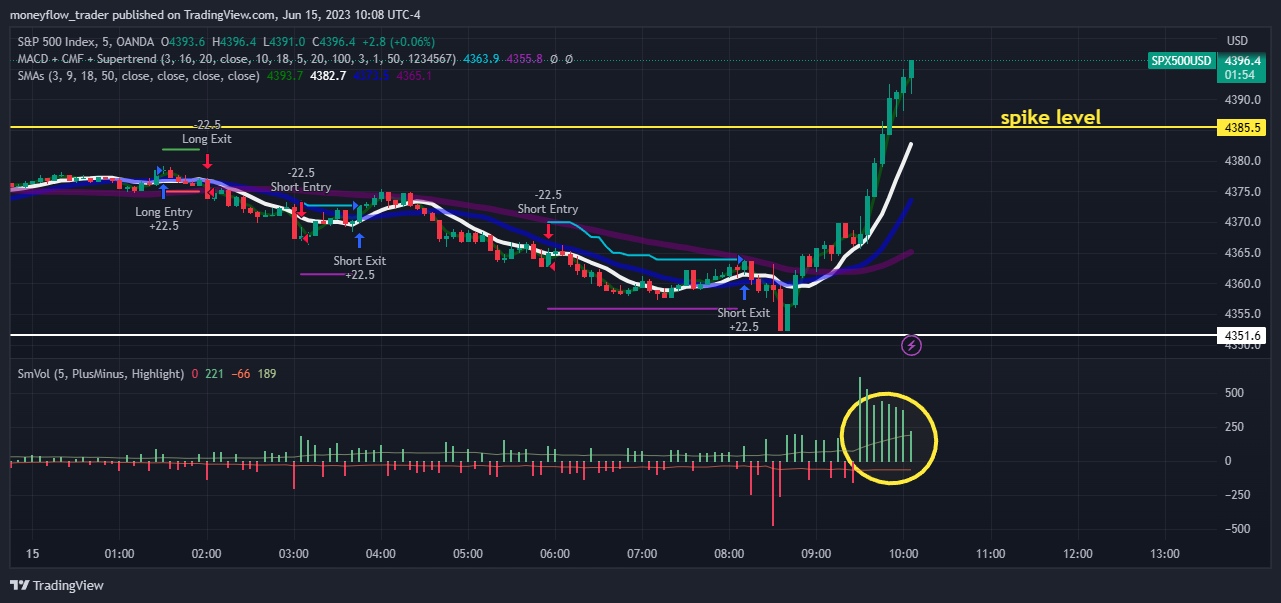Click the 09:00 time axis label
Screen dimensions: 1281x603
pyautogui.click(x=816, y=554)
